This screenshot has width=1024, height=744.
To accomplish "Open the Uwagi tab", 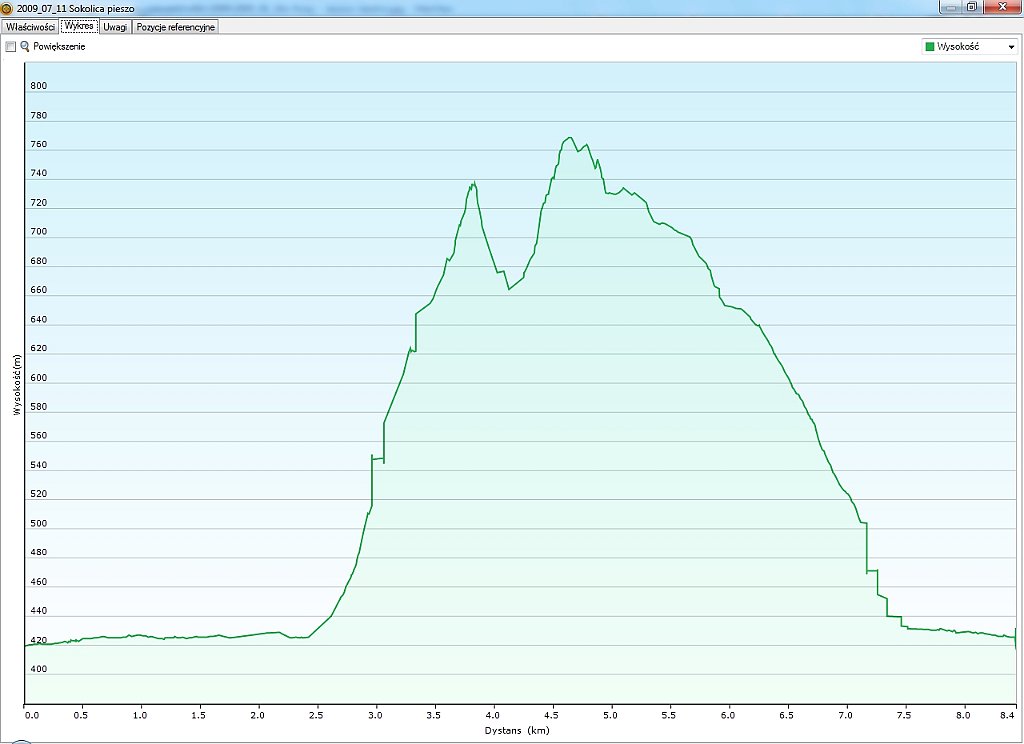I will 115,27.
